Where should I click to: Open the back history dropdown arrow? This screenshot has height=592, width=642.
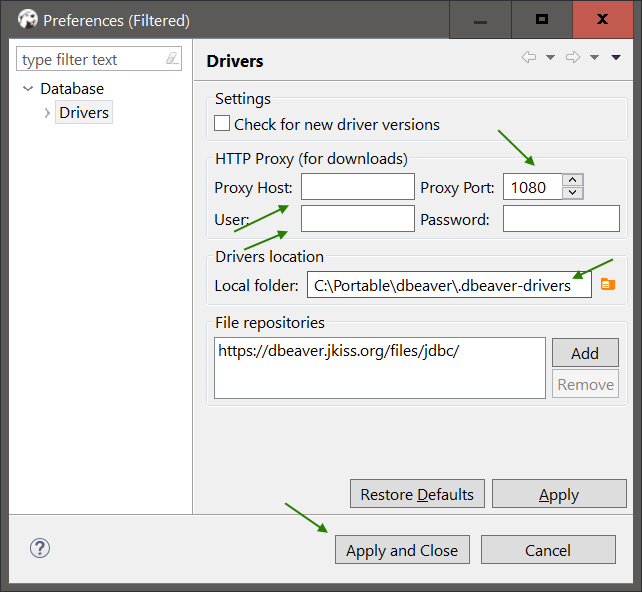(551, 57)
